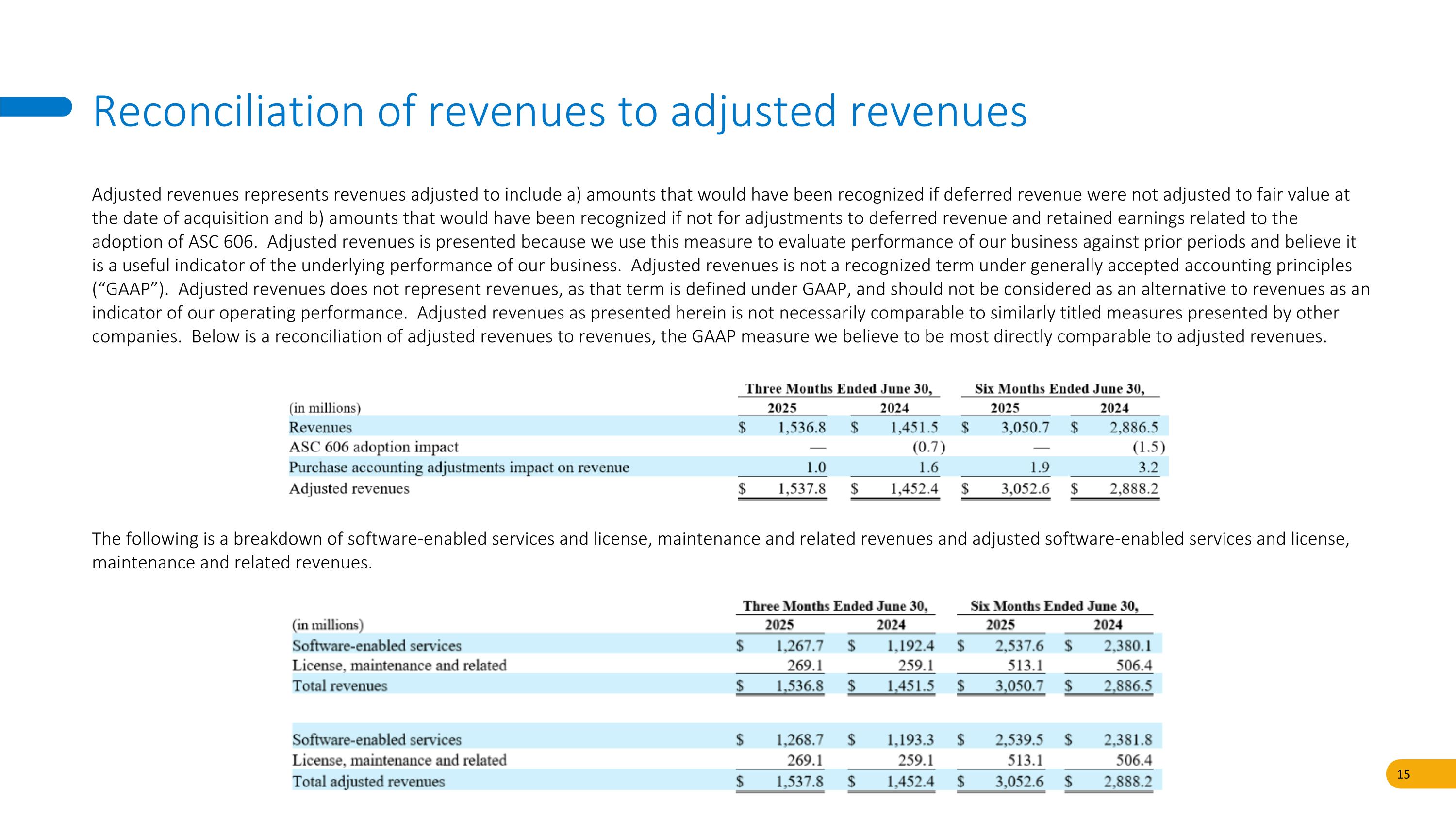Select the (1.5) ASC 606 impact value
The height and width of the screenshot is (819, 1456).
1148,447
